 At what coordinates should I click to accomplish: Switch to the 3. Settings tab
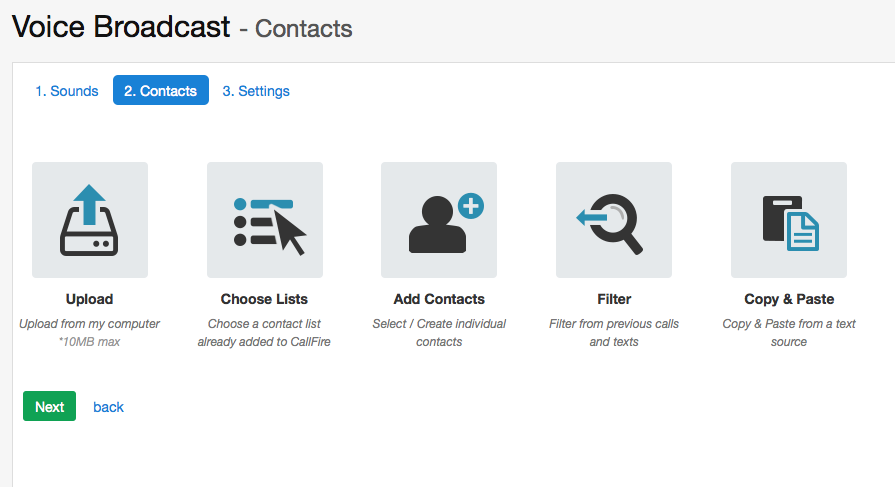click(x=256, y=91)
